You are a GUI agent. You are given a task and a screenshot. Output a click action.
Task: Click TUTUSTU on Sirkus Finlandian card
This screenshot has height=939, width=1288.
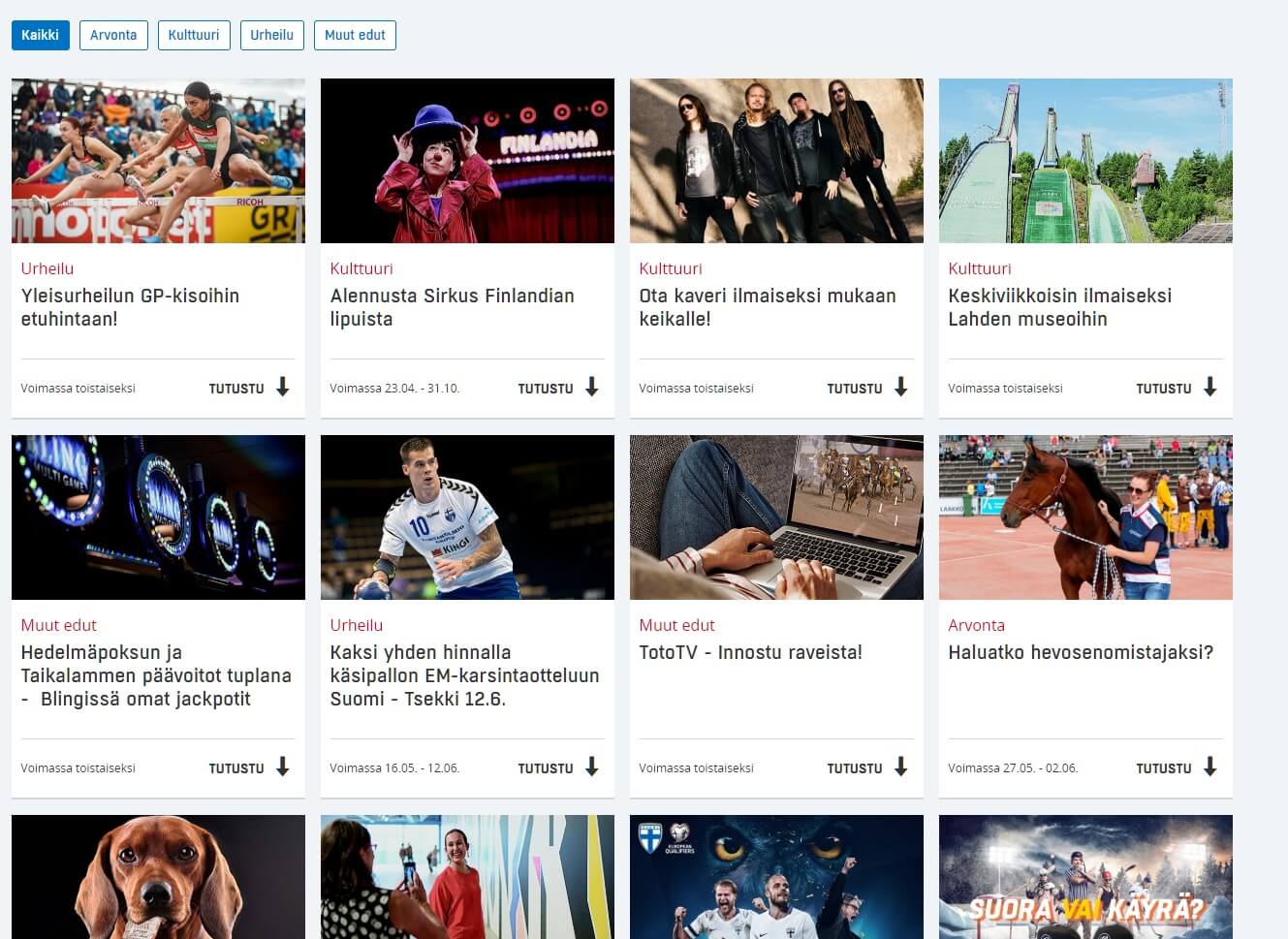coord(546,389)
